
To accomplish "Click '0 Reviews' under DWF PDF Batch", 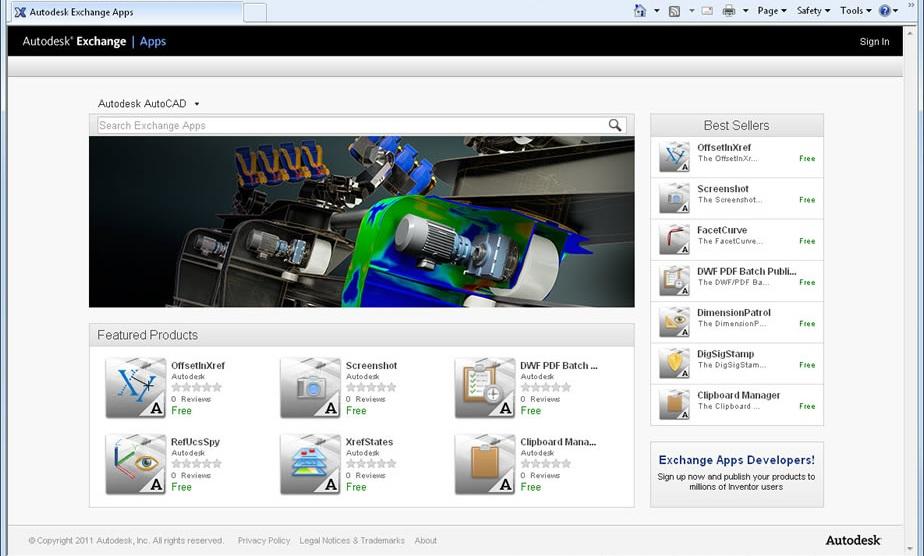I will tap(540, 399).
